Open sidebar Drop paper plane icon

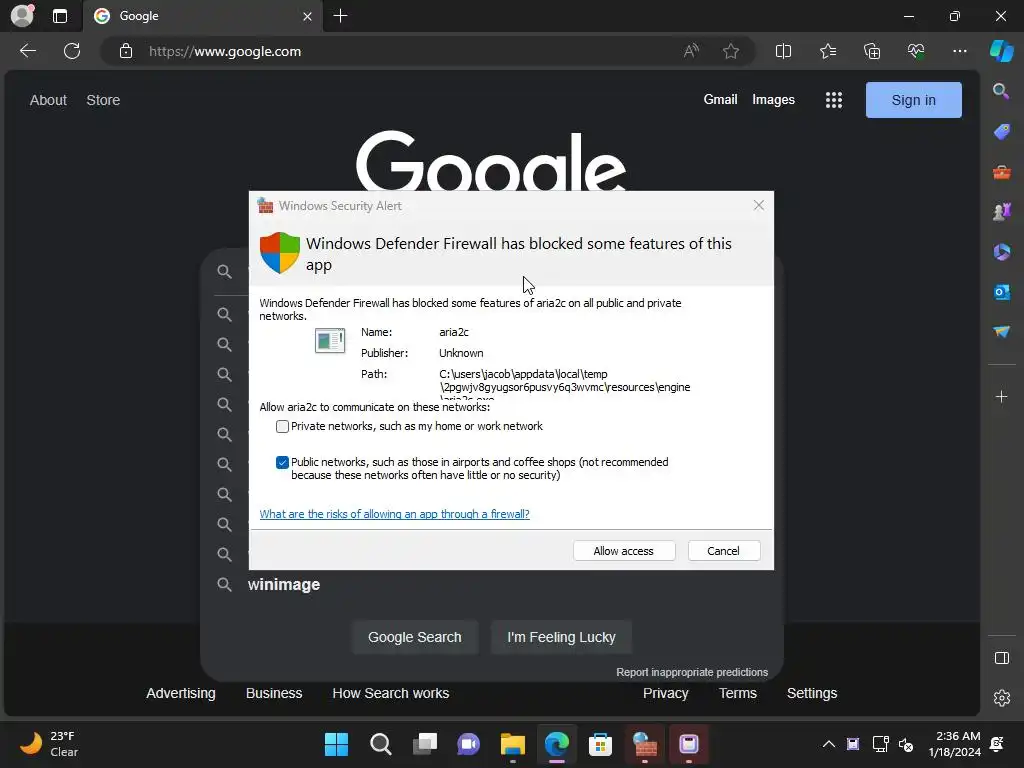point(1001,332)
